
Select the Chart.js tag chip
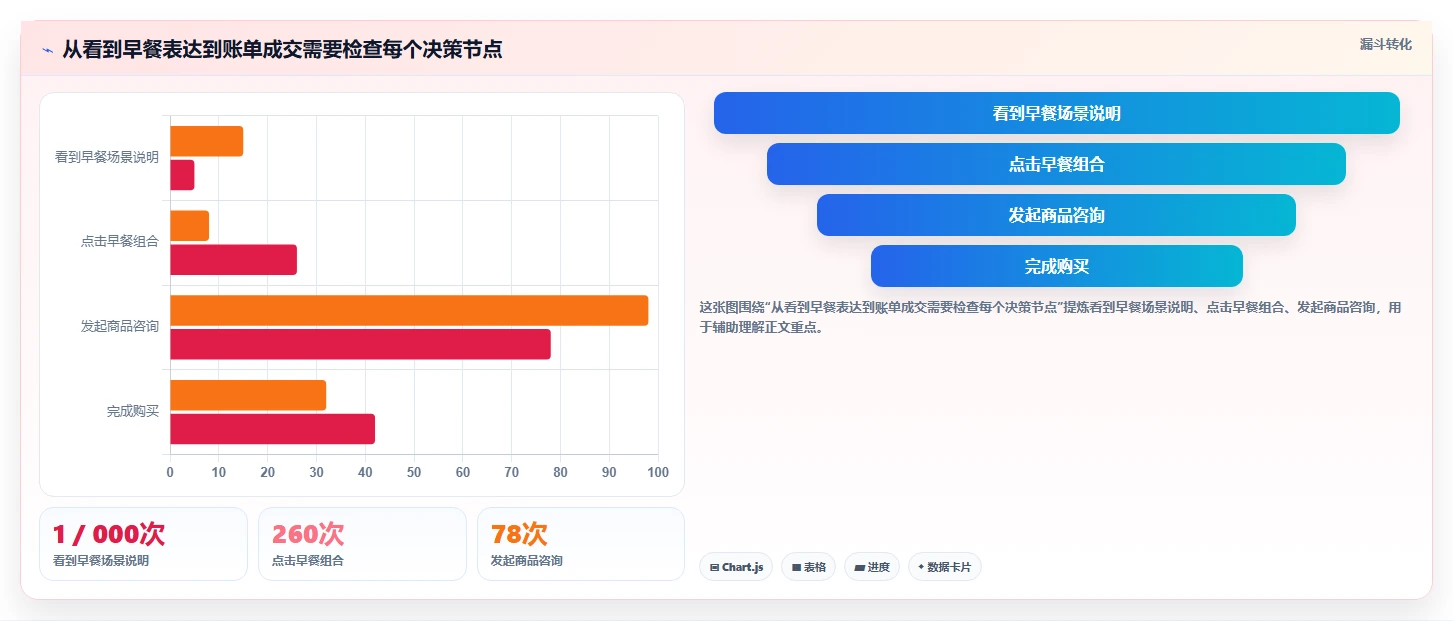(x=736, y=567)
